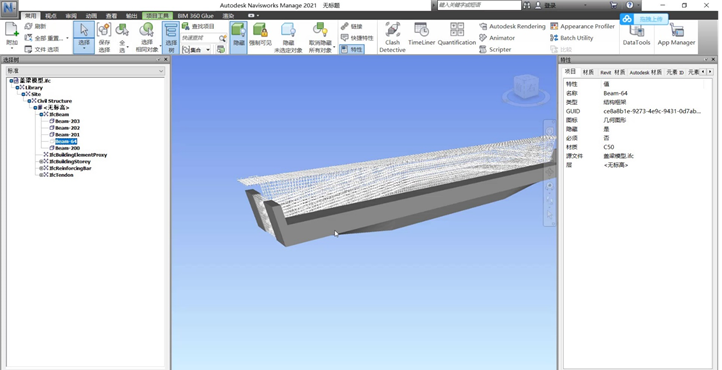Launch the TimeLiner tool
Viewport: 722px width, 370px height.
click(421, 34)
